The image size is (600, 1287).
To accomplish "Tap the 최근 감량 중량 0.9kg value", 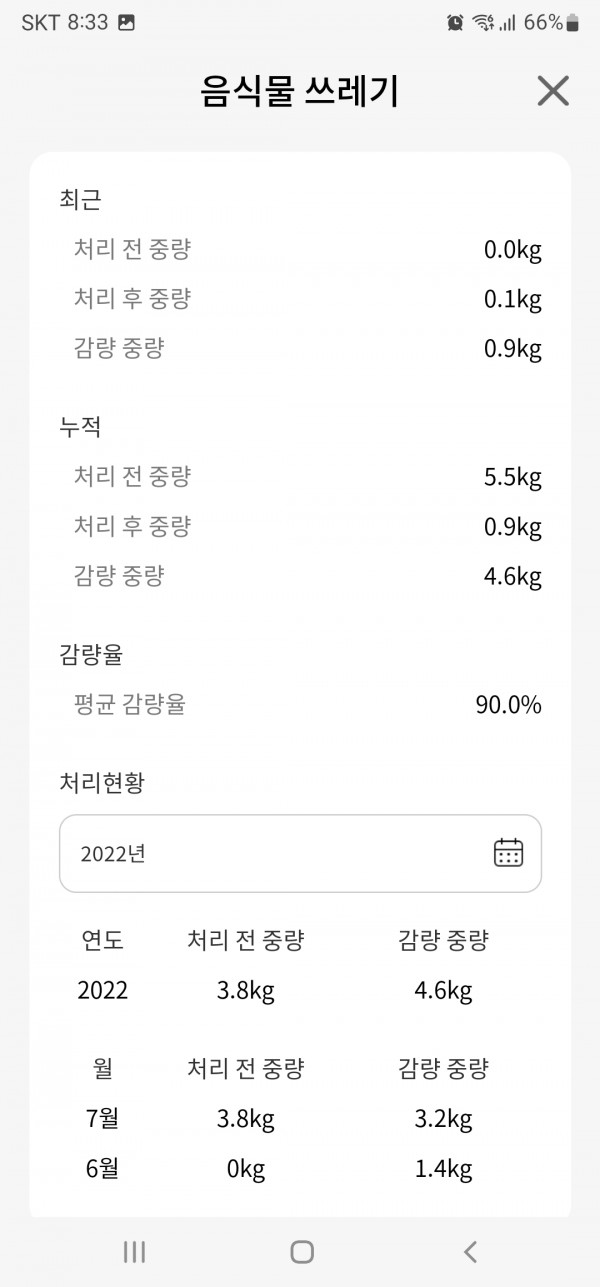I will (x=513, y=349).
